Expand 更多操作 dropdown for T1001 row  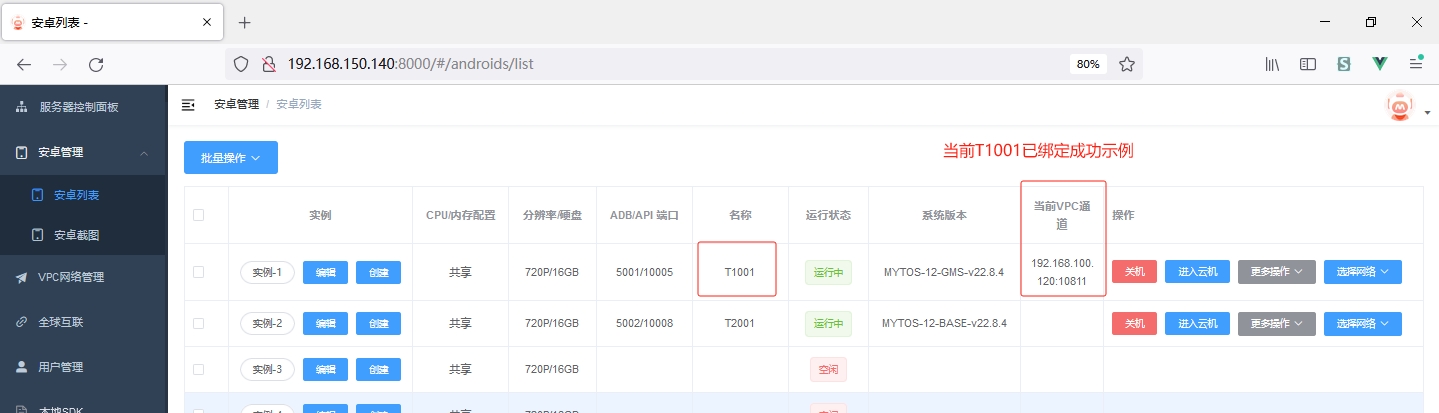pyautogui.click(x=1276, y=272)
